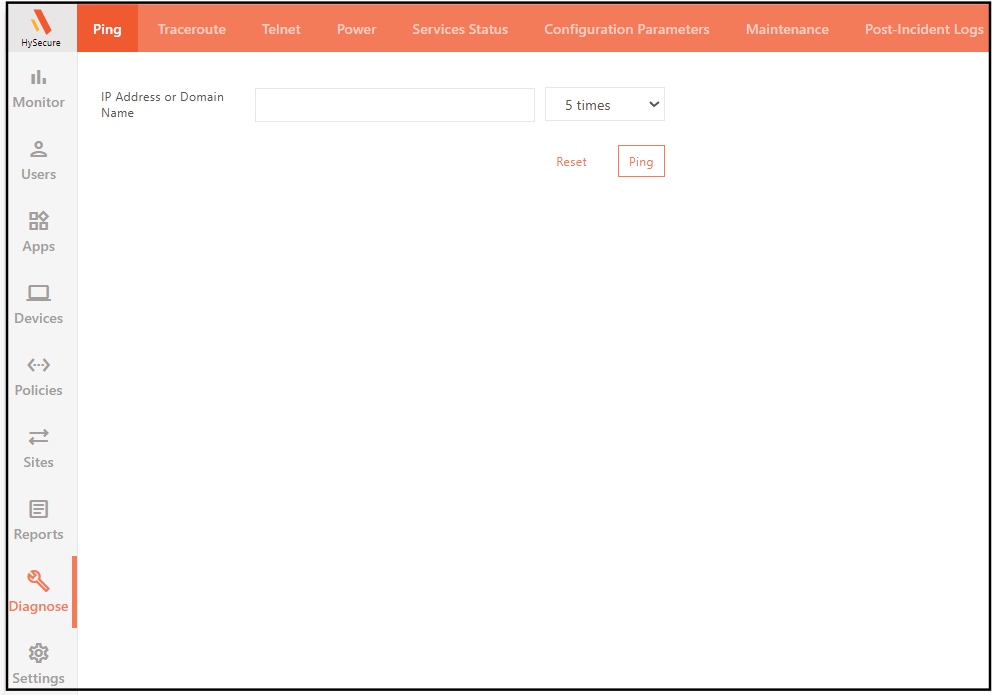Open the Configuration Parameters tab
This screenshot has width=992, height=695.
coord(626,29)
